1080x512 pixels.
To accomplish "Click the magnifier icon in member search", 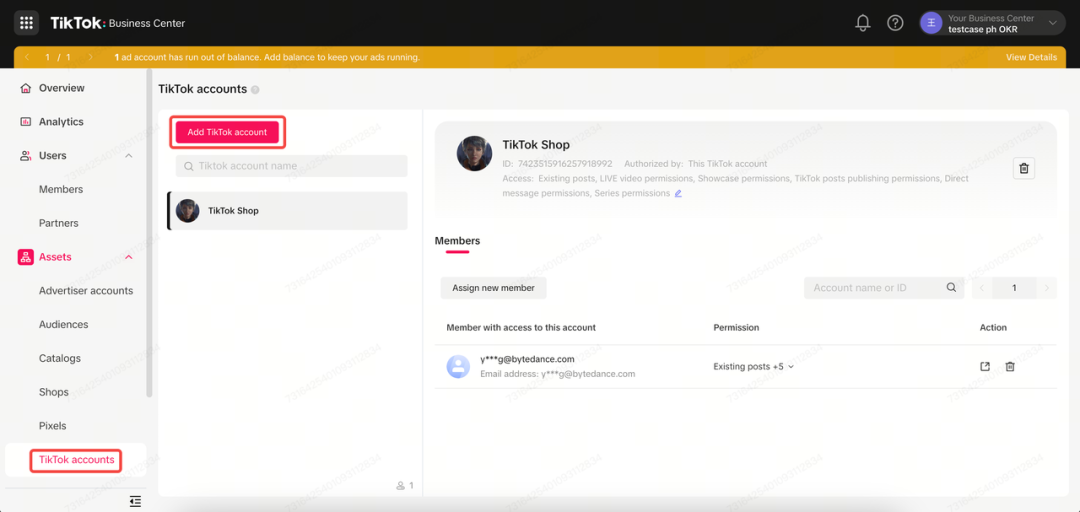I will [951, 288].
